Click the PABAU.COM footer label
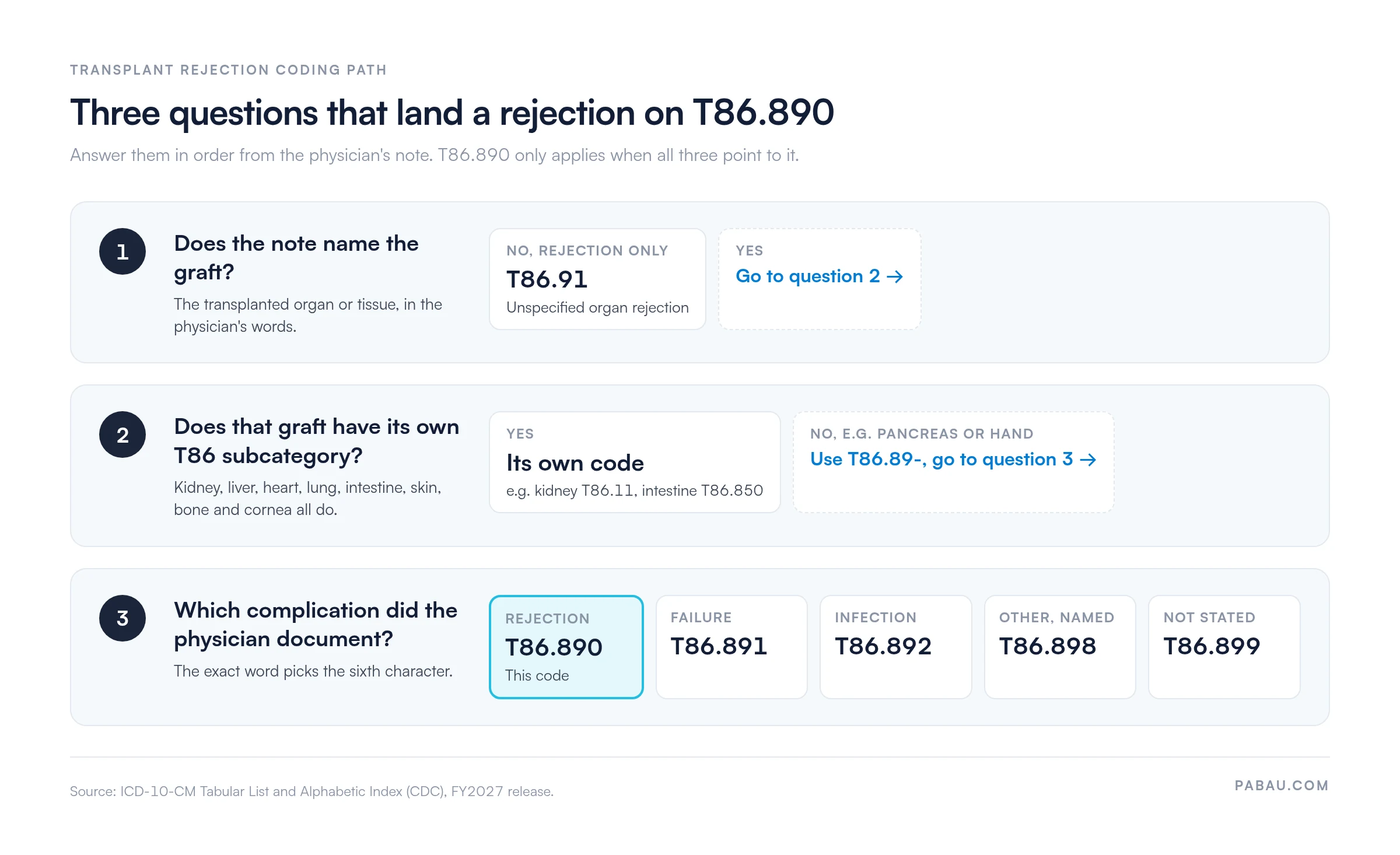 (1282, 786)
